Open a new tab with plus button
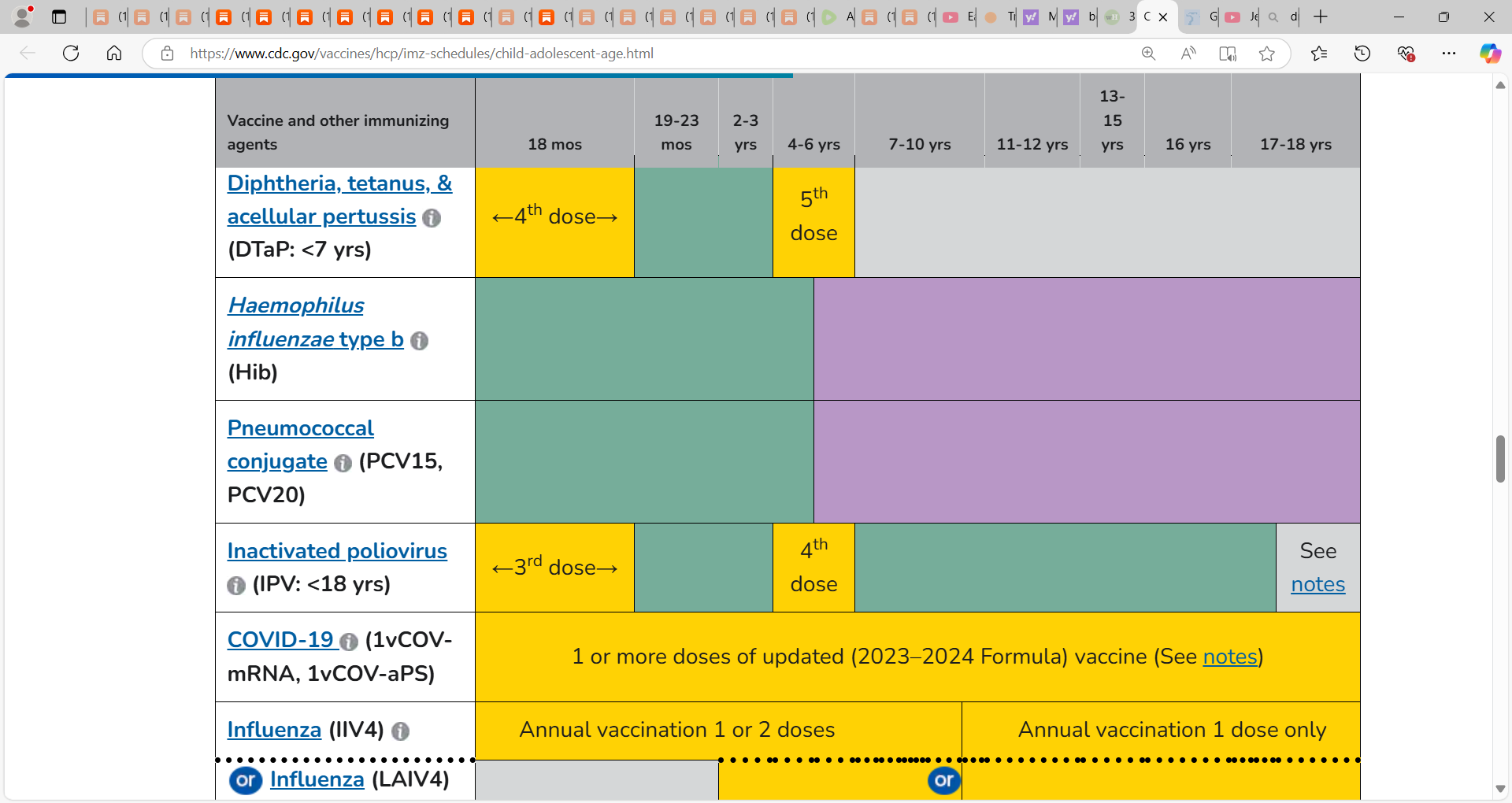Viewport: 1512px width, 803px height. (x=1321, y=17)
